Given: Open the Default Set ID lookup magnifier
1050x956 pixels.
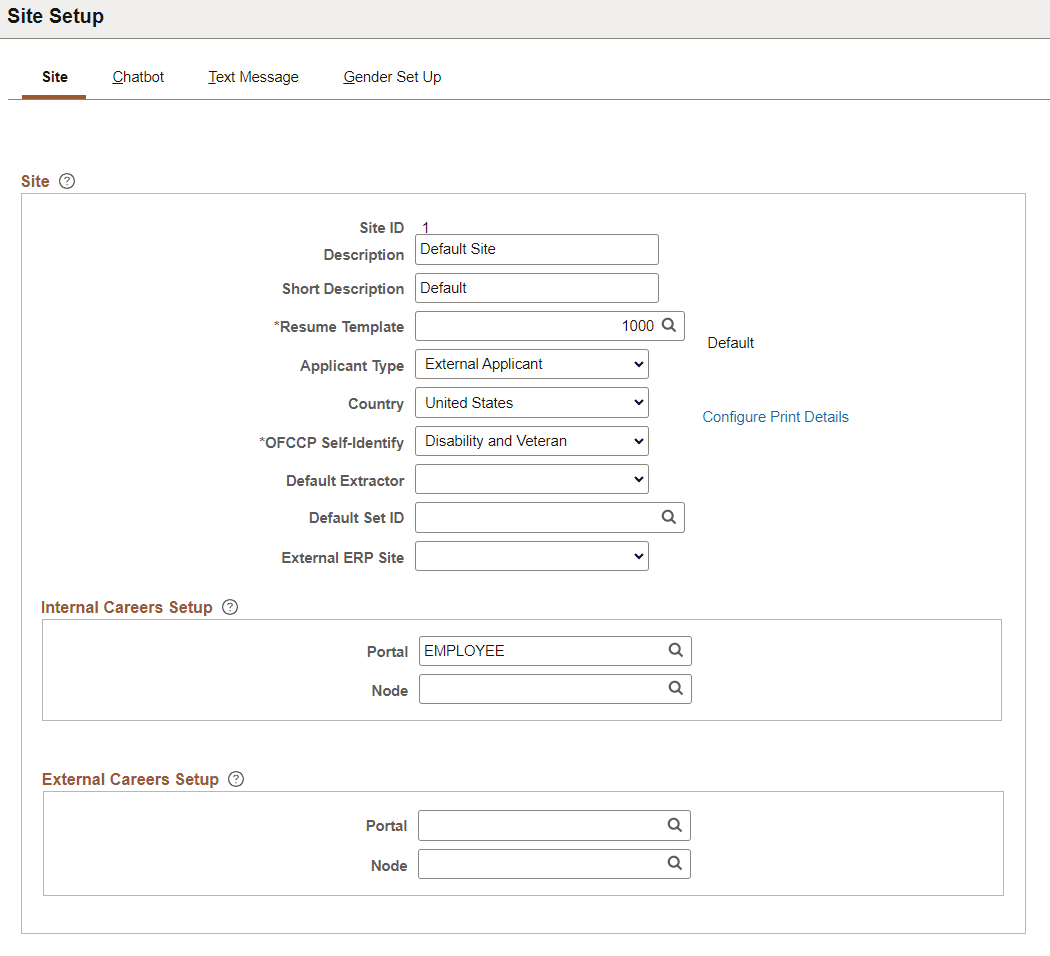Looking at the screenshot, I should (669, 517).
